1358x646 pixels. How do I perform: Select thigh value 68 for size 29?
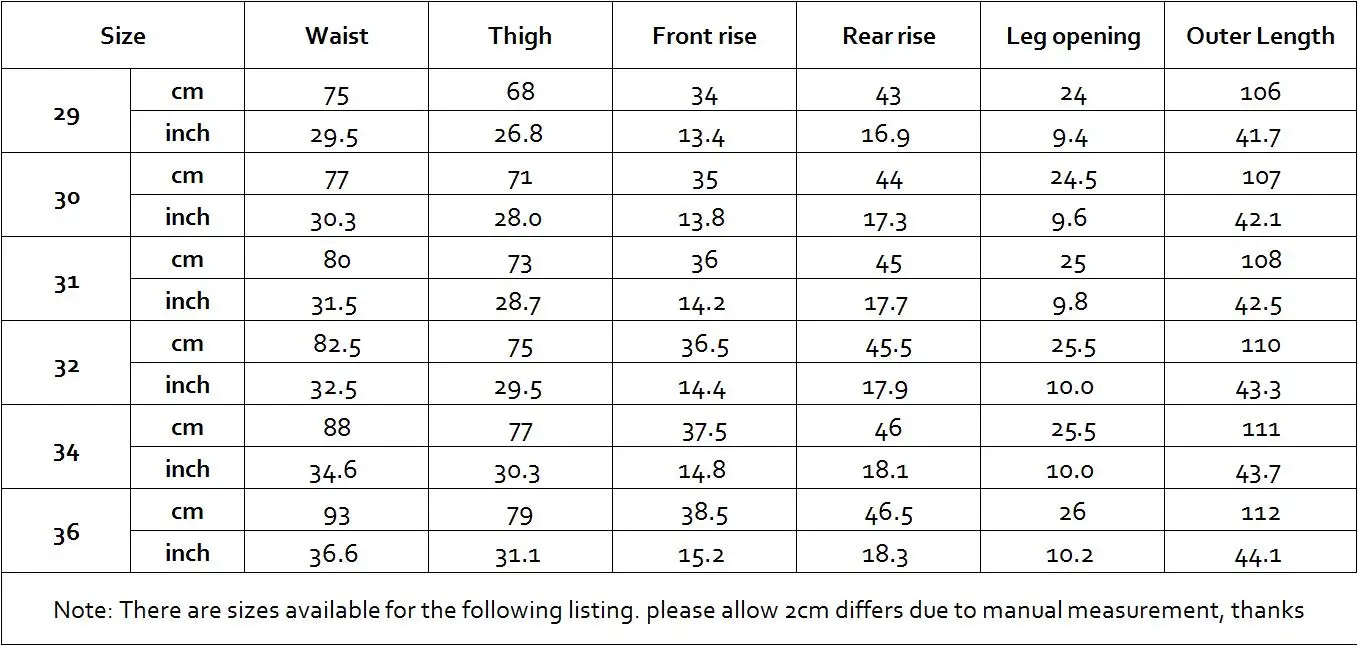click(x=520, y=92)
